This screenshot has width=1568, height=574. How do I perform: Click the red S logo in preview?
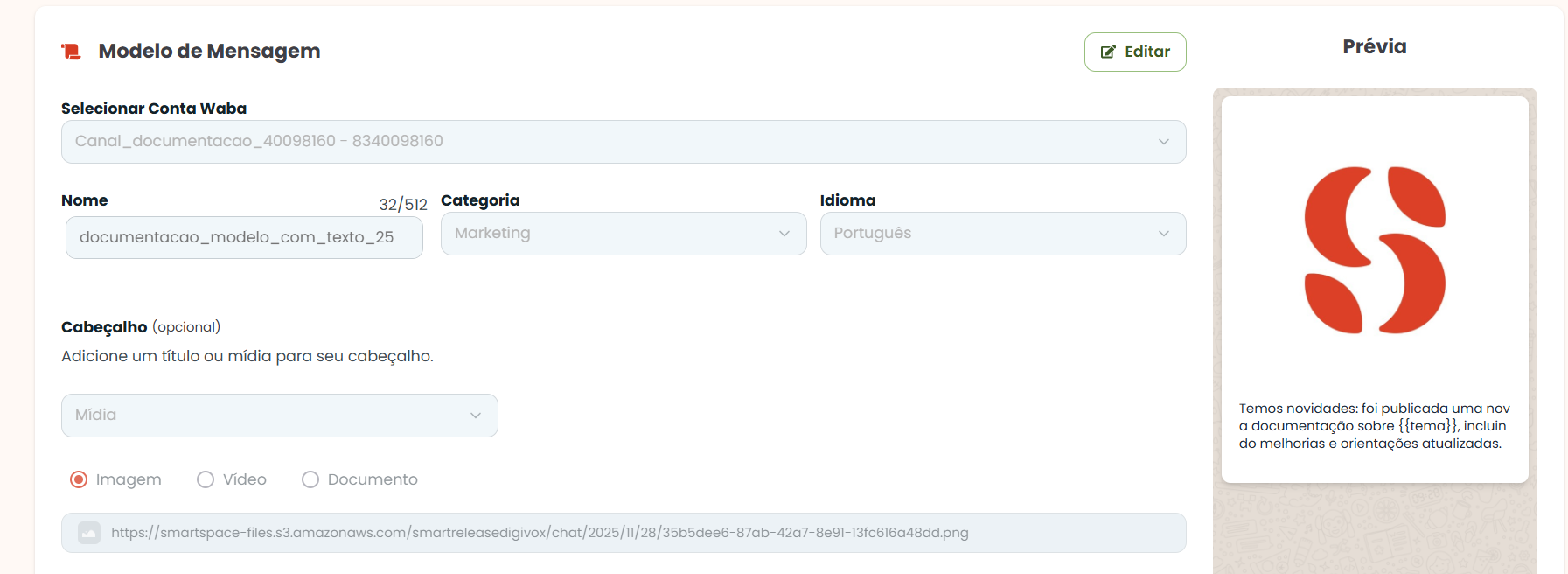(x=1375, y=250)
